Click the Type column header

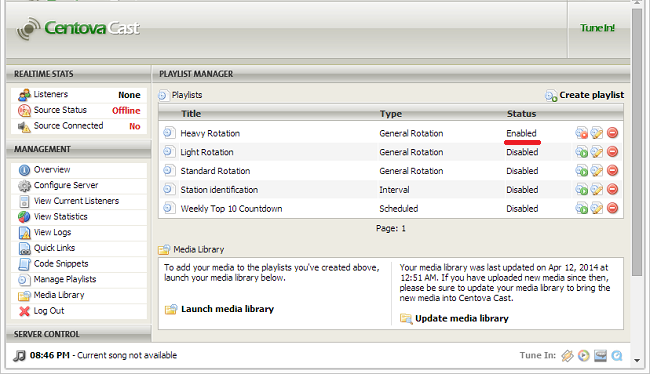pos(391,114)
